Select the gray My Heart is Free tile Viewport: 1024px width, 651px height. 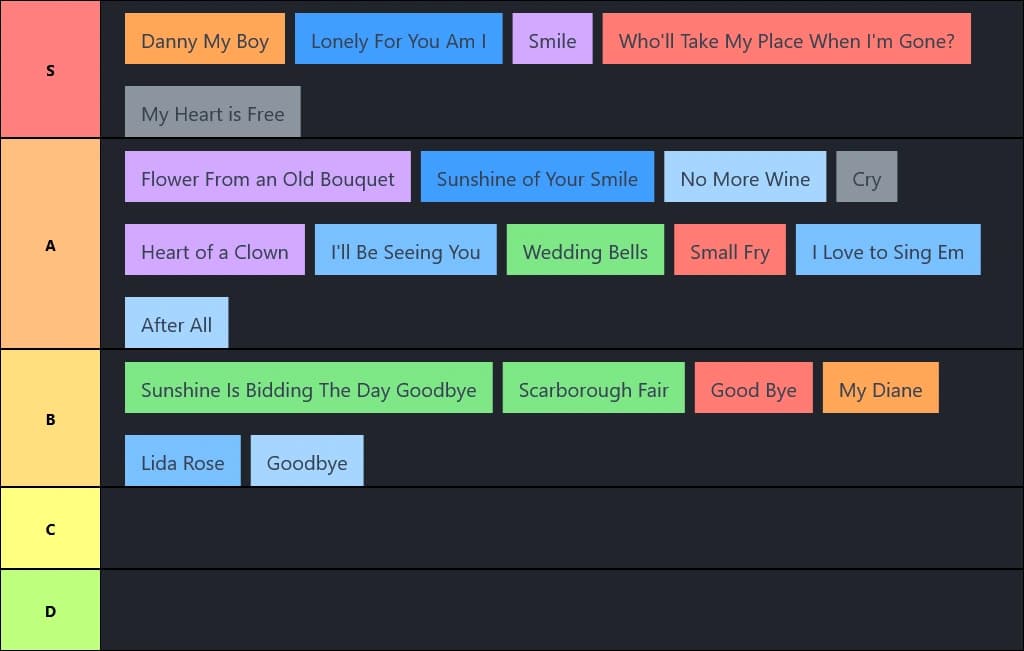[212, 112]
